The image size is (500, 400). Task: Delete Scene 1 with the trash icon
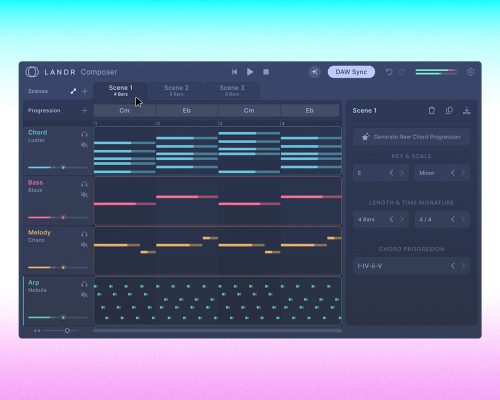coord(431,110)
